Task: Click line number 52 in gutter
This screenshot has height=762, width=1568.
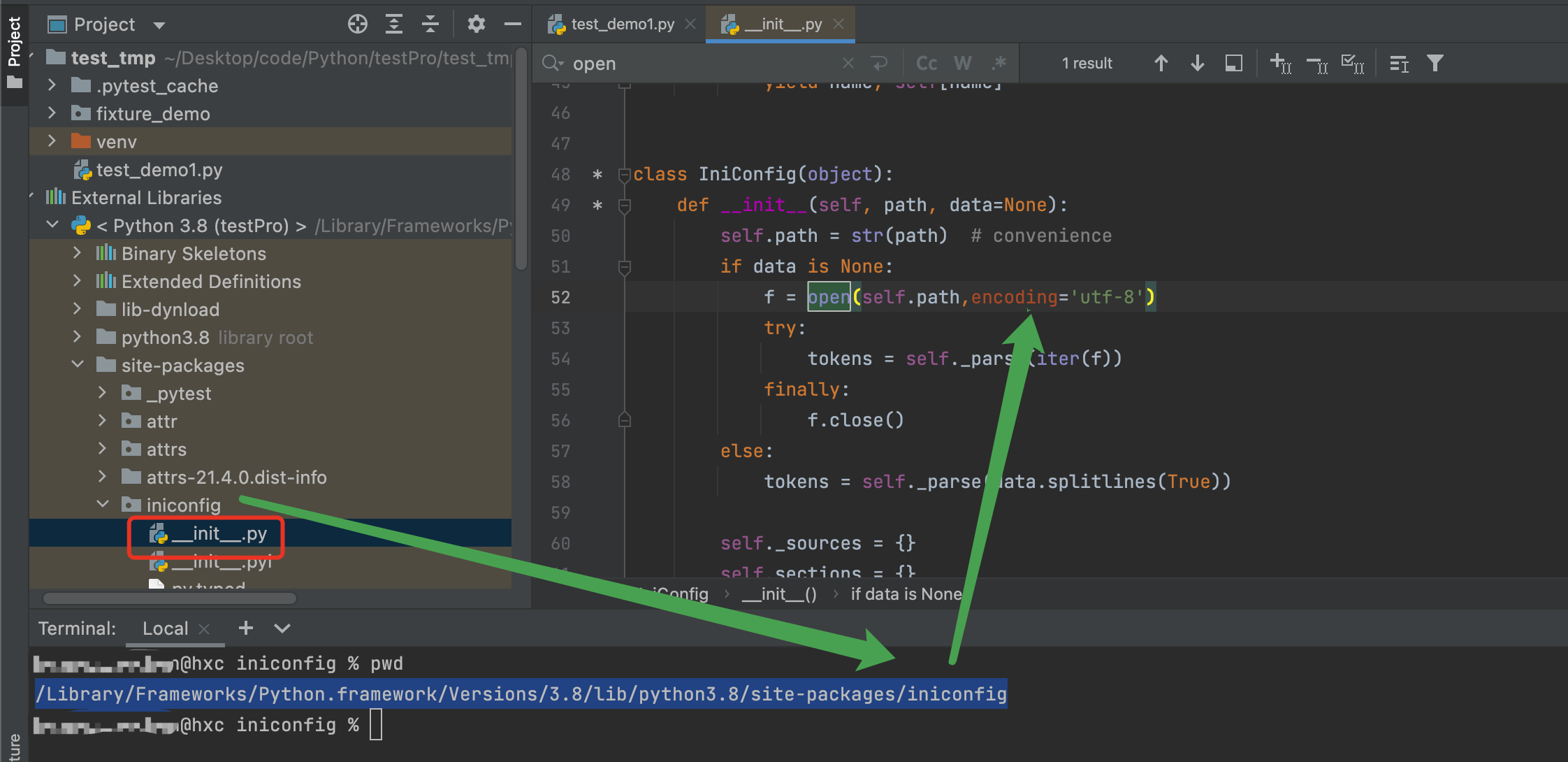Action: coord(560,297)
